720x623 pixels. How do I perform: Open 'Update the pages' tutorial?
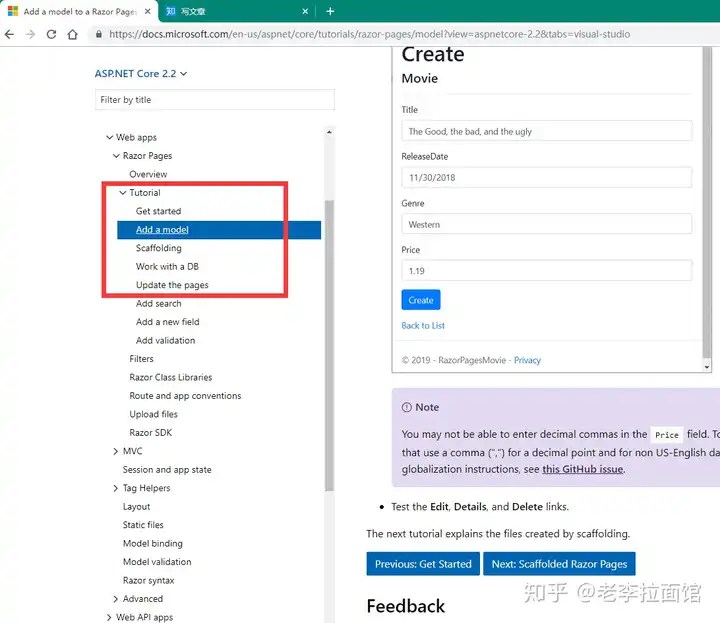point(172,285)
